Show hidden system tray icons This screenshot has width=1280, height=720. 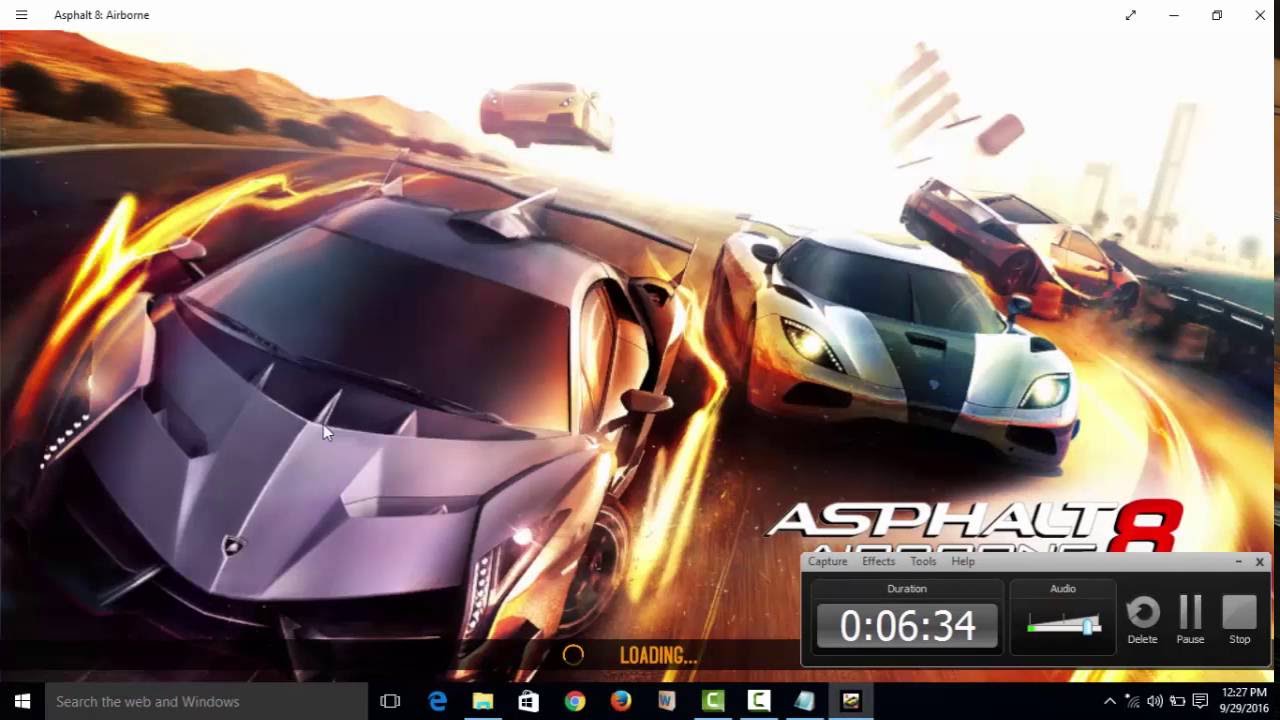[1109, 702]
